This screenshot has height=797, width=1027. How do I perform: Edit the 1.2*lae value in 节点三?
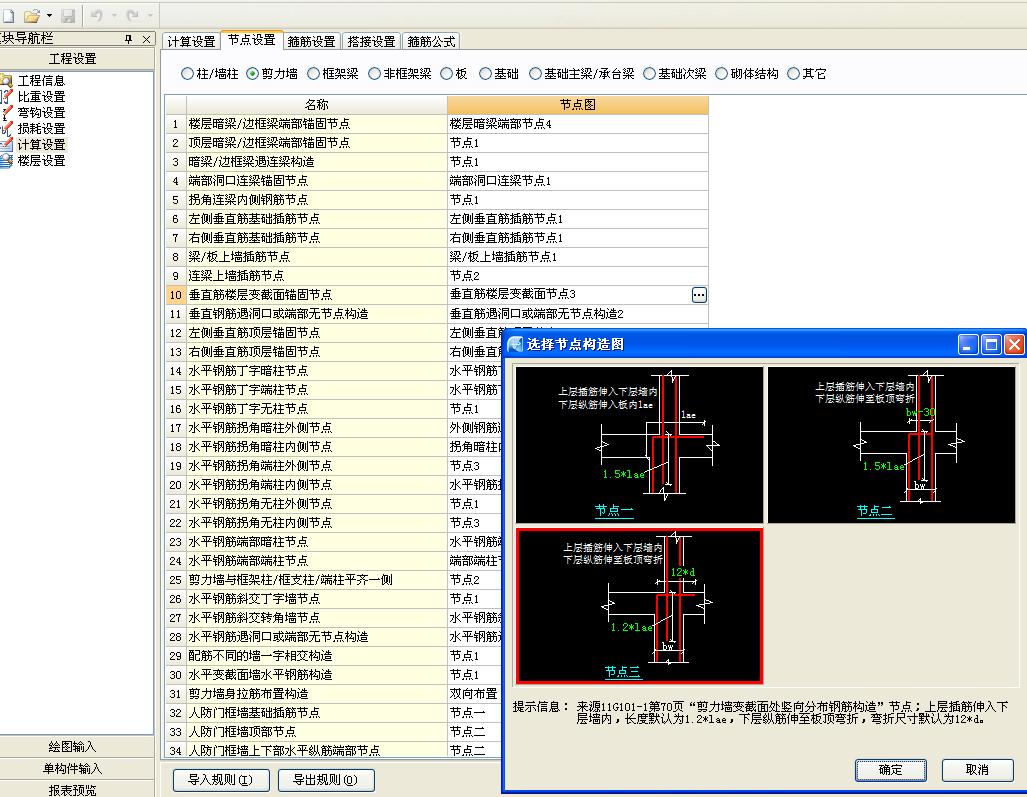coord(631,627)
